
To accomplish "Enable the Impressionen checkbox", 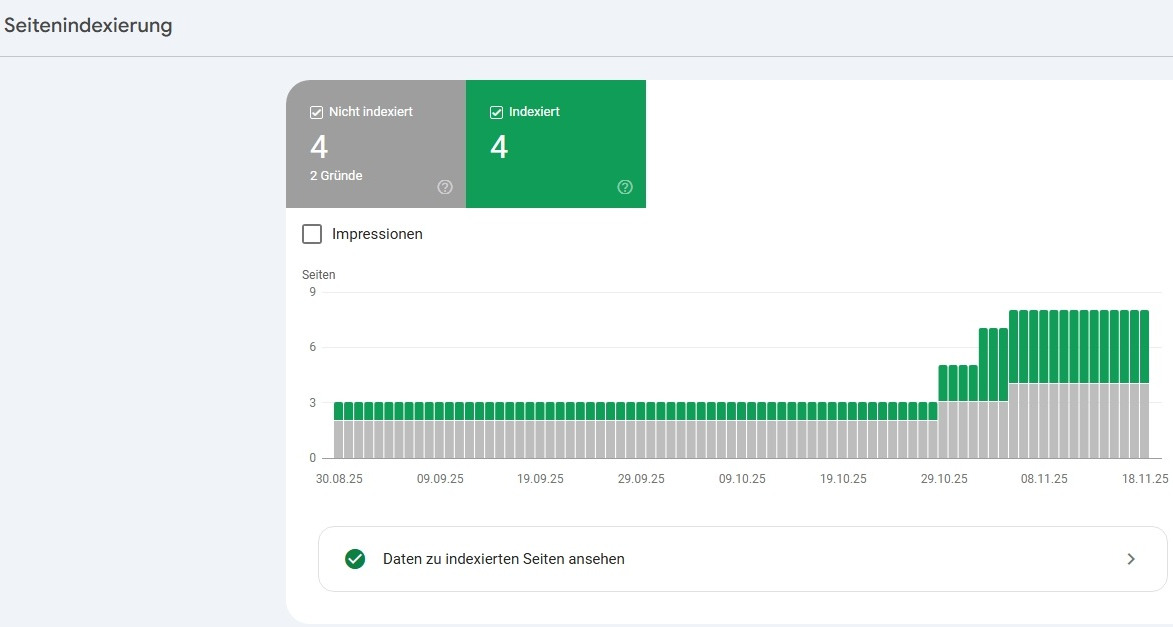I will 312,234.
